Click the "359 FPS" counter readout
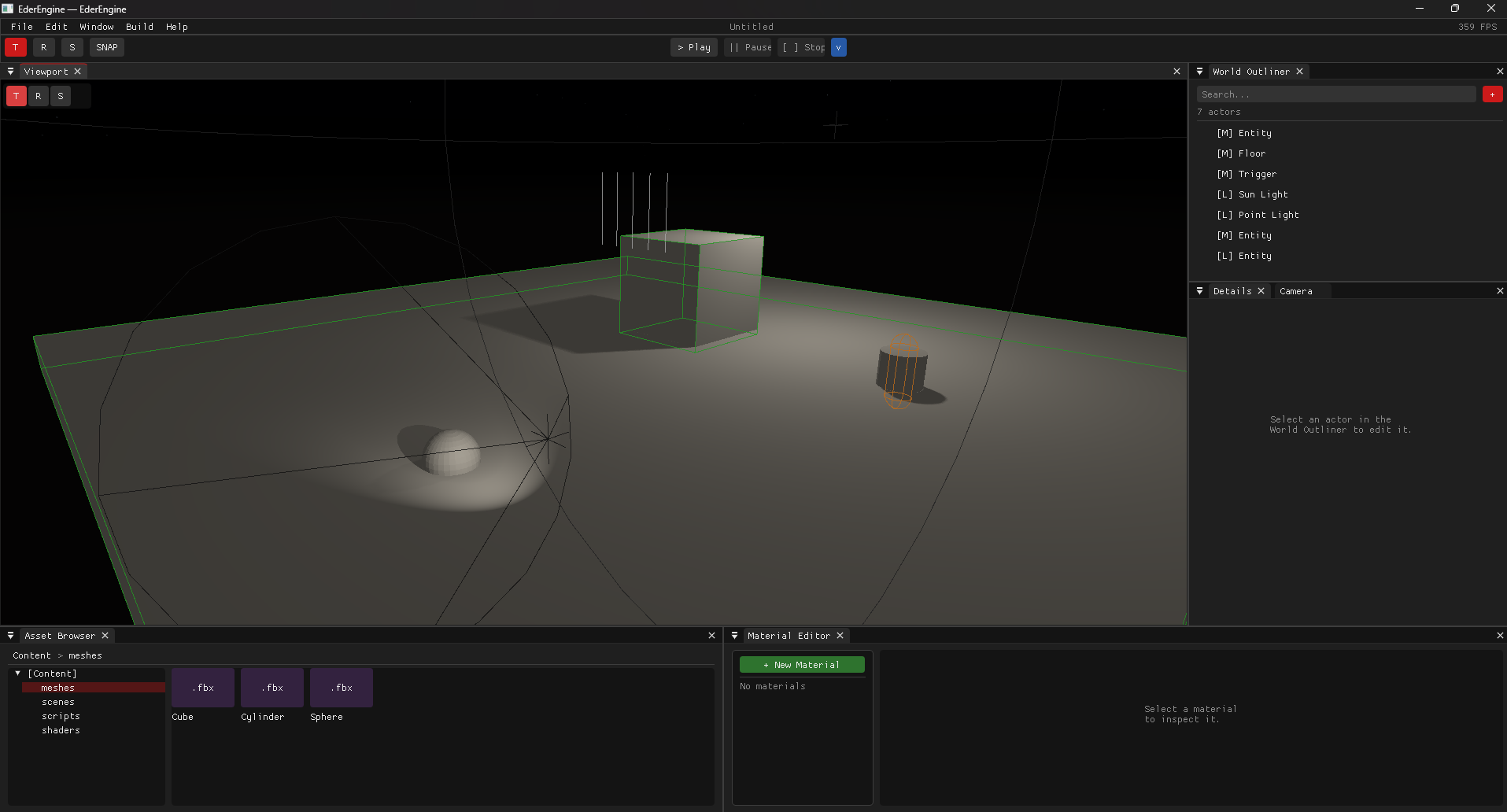 [x=1477, y=27]
